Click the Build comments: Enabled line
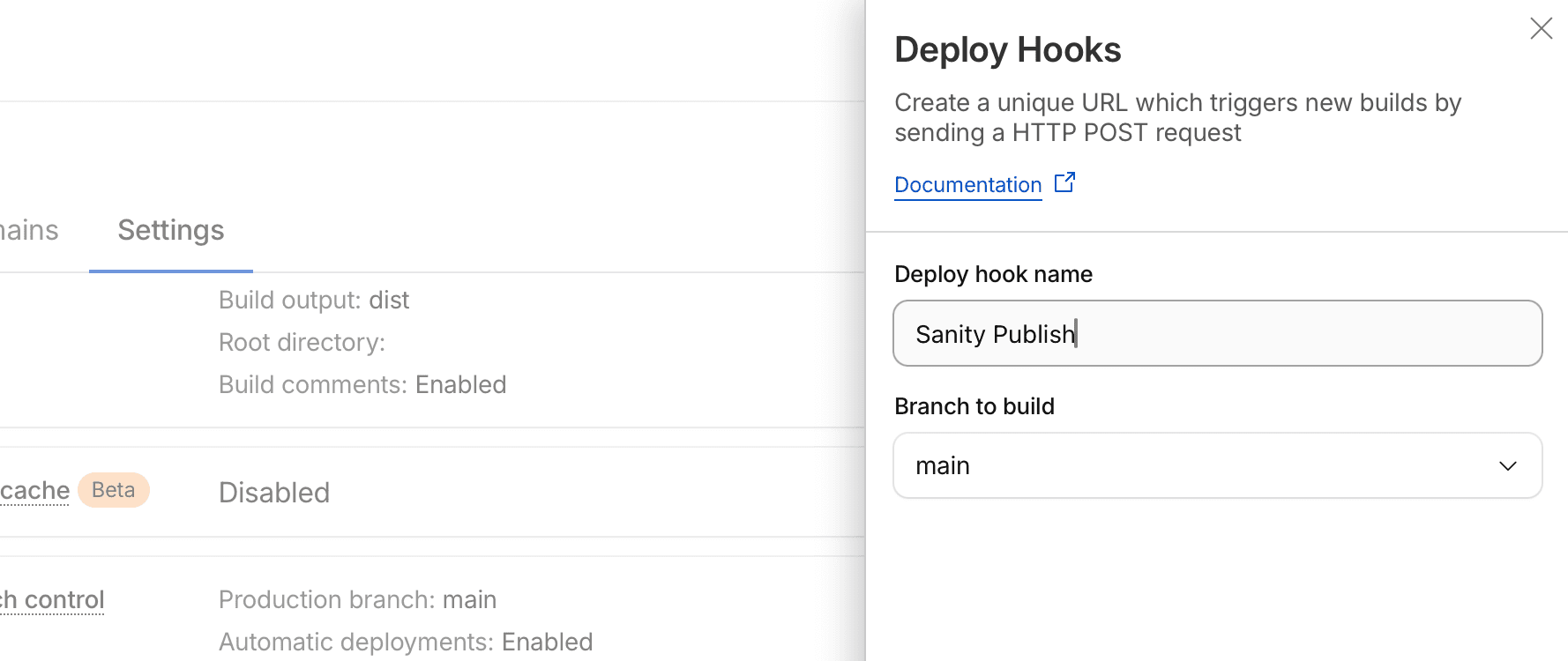The height and width of the screenshot is (661, 1568). pos(362,385)
